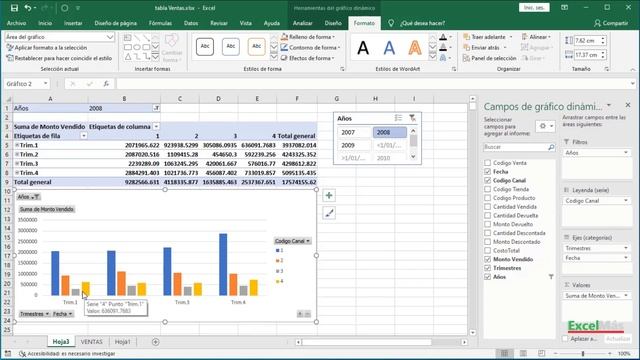The width and height of the screenshot is (640, 360).
Task: Click the Save icon in title bar
Action: [x=14, y=8]
